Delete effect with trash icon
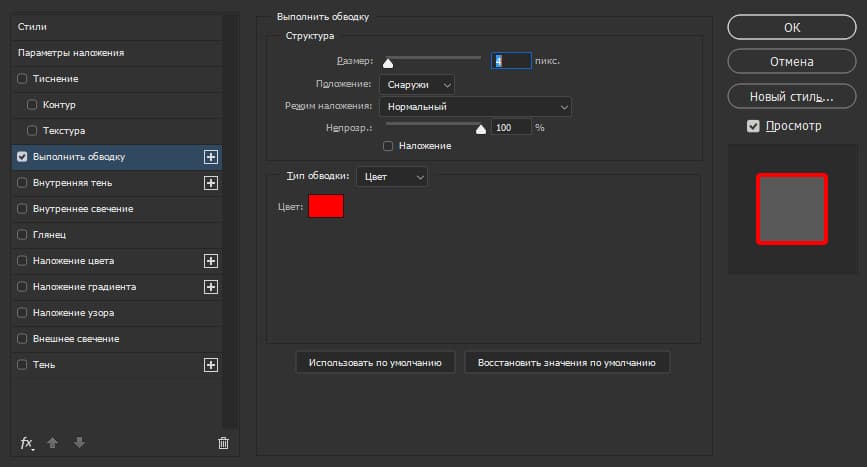 [223, 443]
